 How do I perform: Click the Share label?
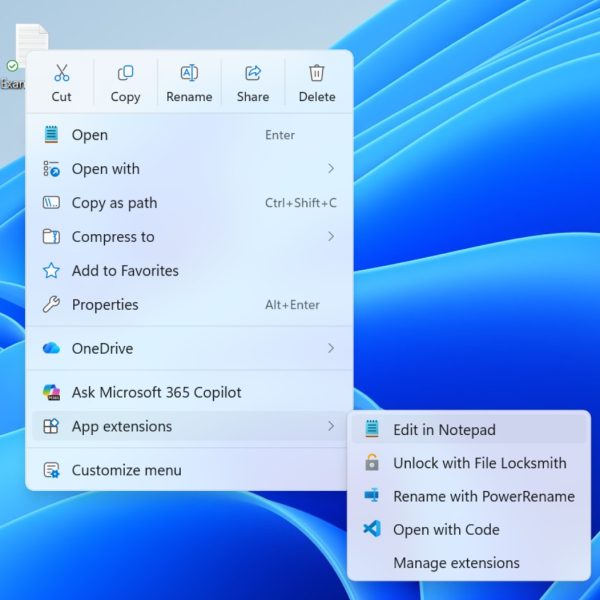pos(253,97)
